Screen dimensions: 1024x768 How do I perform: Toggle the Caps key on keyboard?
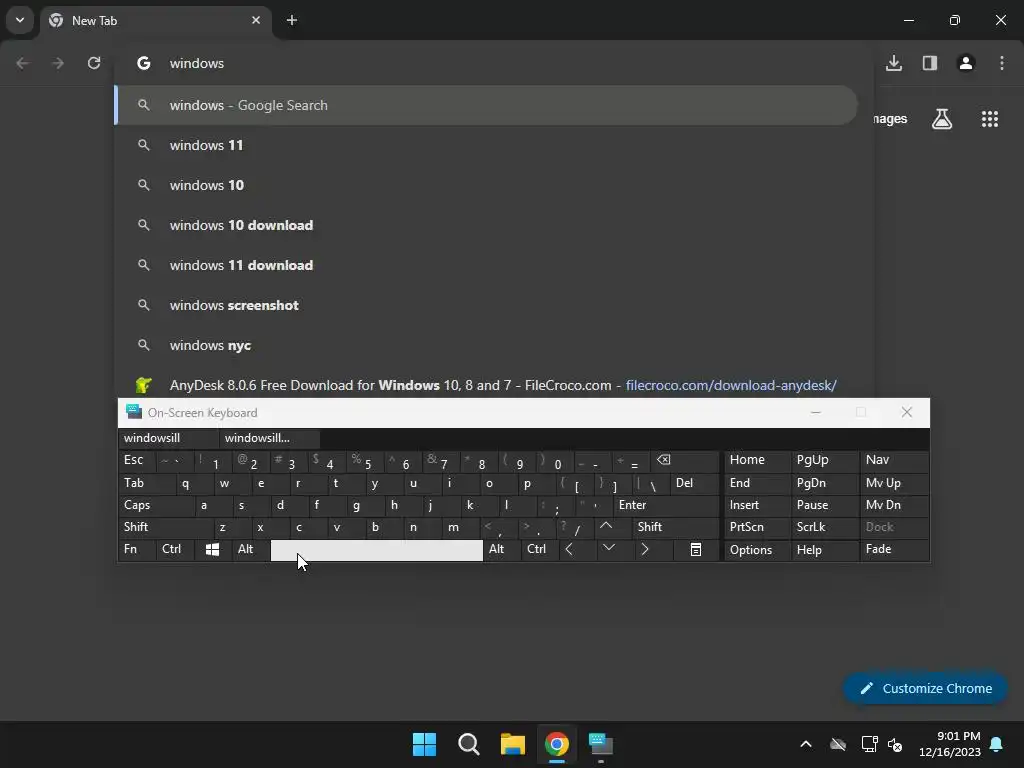[x=157, y=505]
